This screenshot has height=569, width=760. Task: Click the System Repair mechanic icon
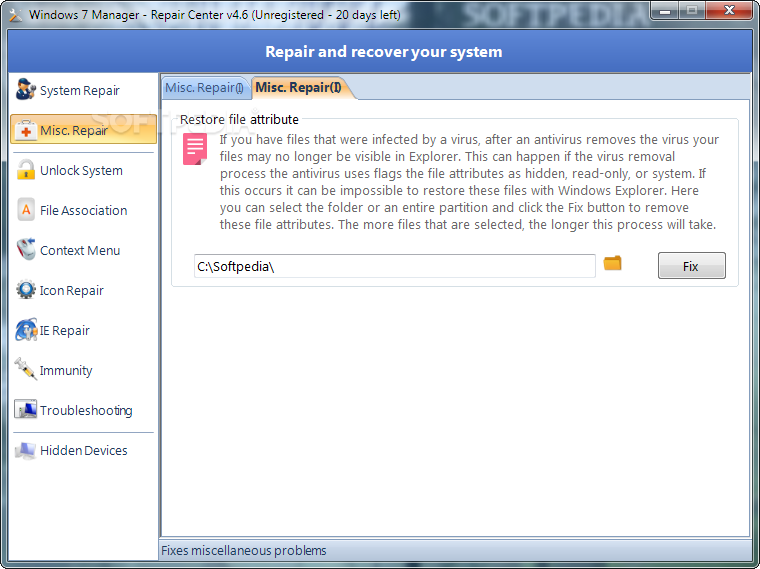pyautogui.click(x=26, y=90)
